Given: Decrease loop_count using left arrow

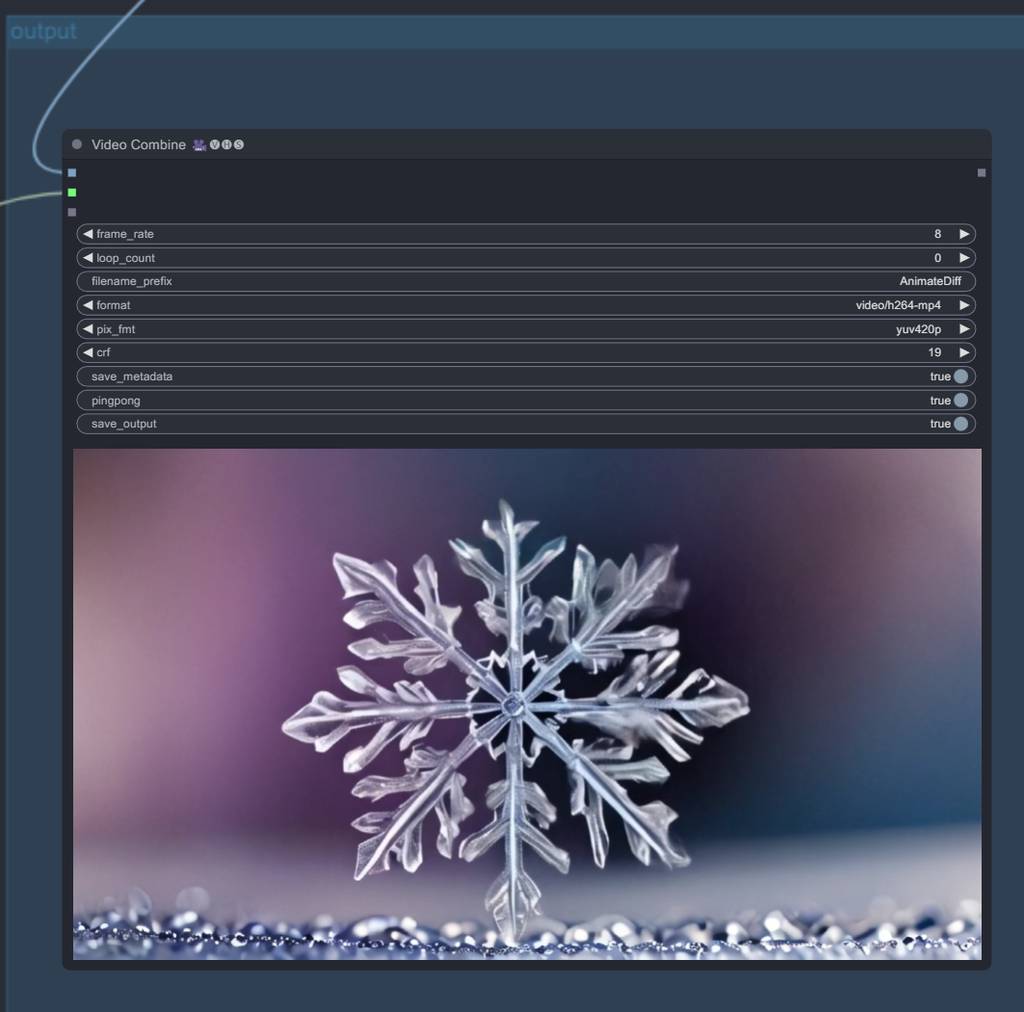Looking at the screenshot, I should coord(88,258).
